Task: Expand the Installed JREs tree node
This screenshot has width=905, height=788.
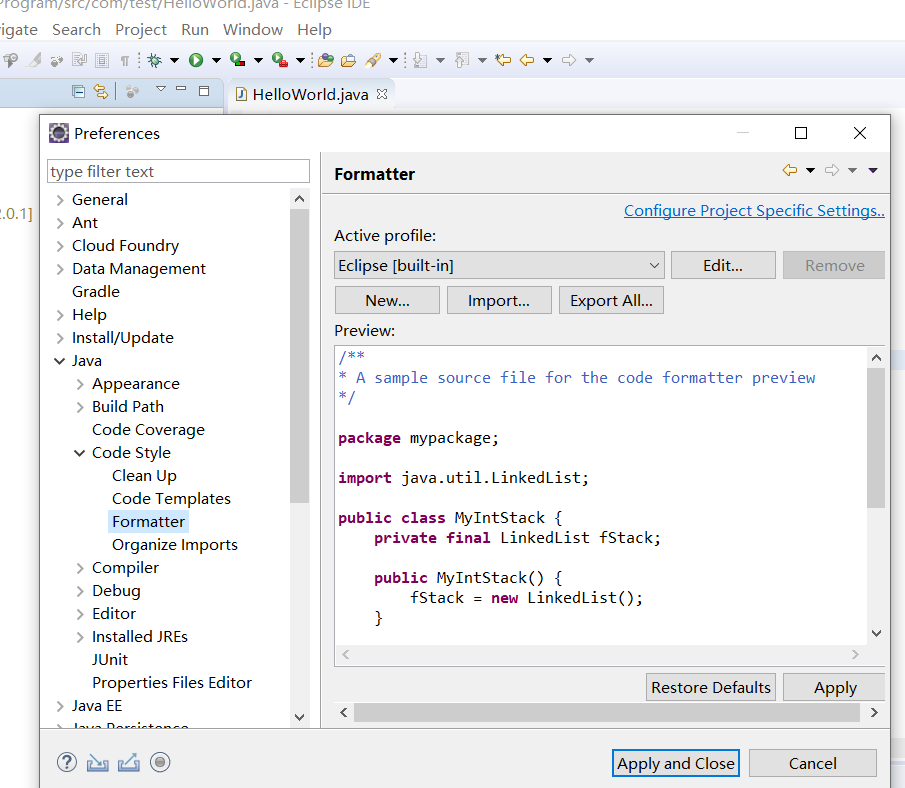Action: tap(80, 637)
